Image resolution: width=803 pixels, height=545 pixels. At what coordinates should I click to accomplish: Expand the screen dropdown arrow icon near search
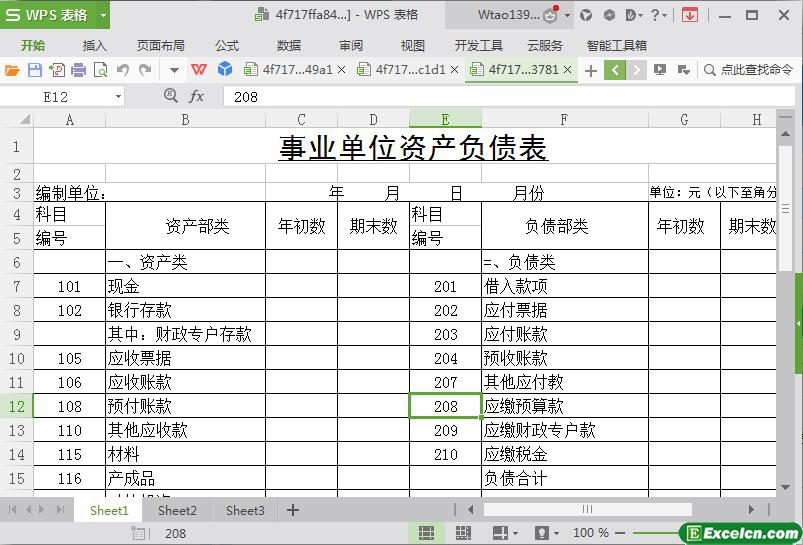[x=683, y=70]
